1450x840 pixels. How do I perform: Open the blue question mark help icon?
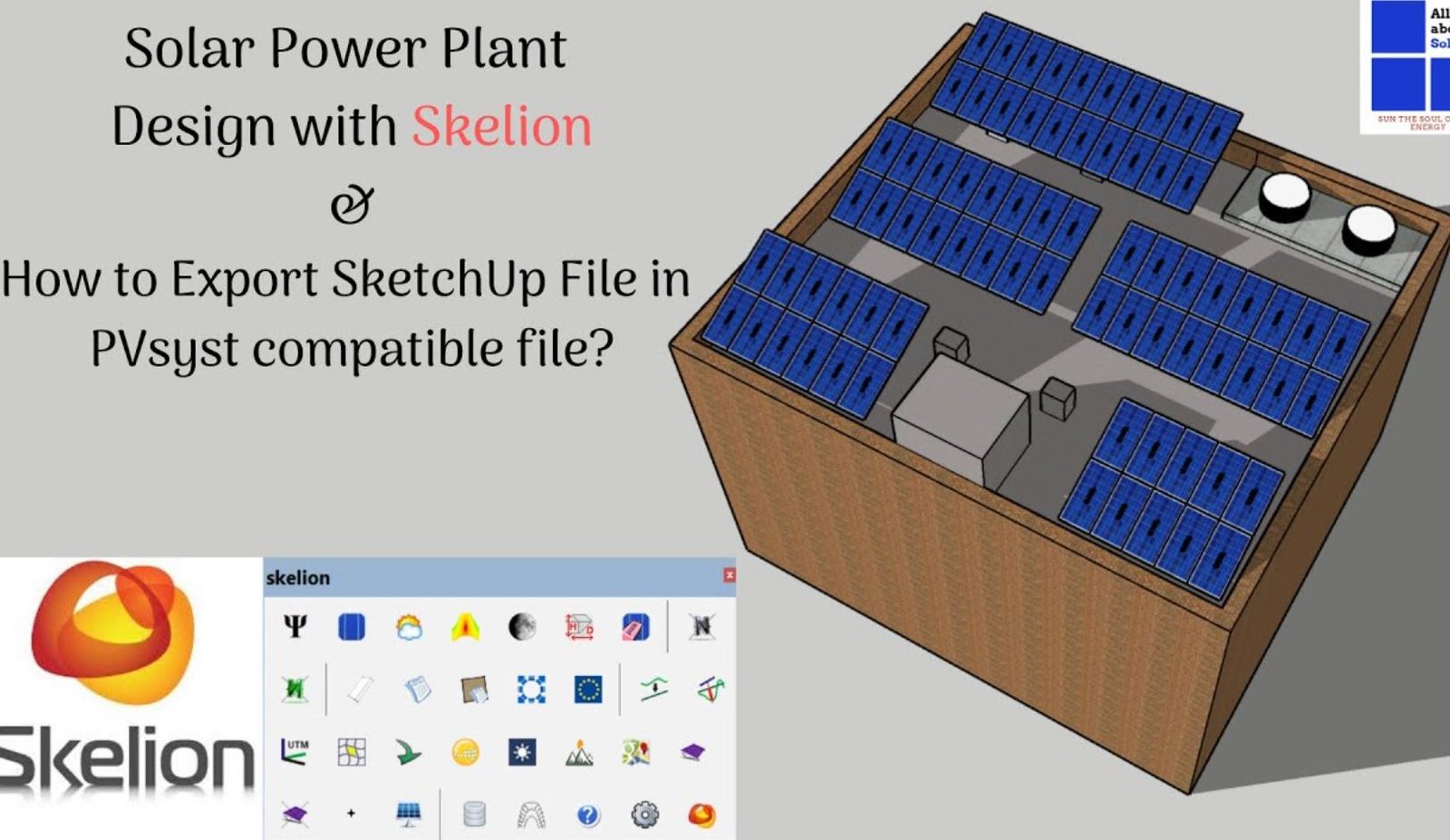point(588,815)
